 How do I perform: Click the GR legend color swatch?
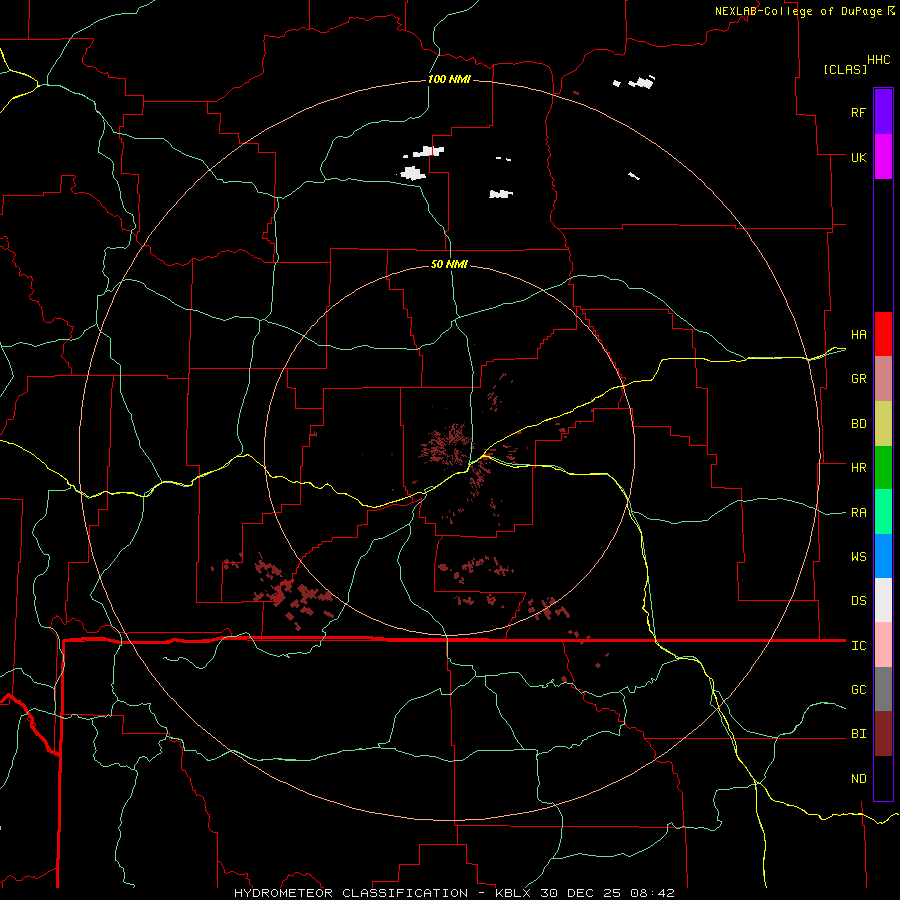883,378
